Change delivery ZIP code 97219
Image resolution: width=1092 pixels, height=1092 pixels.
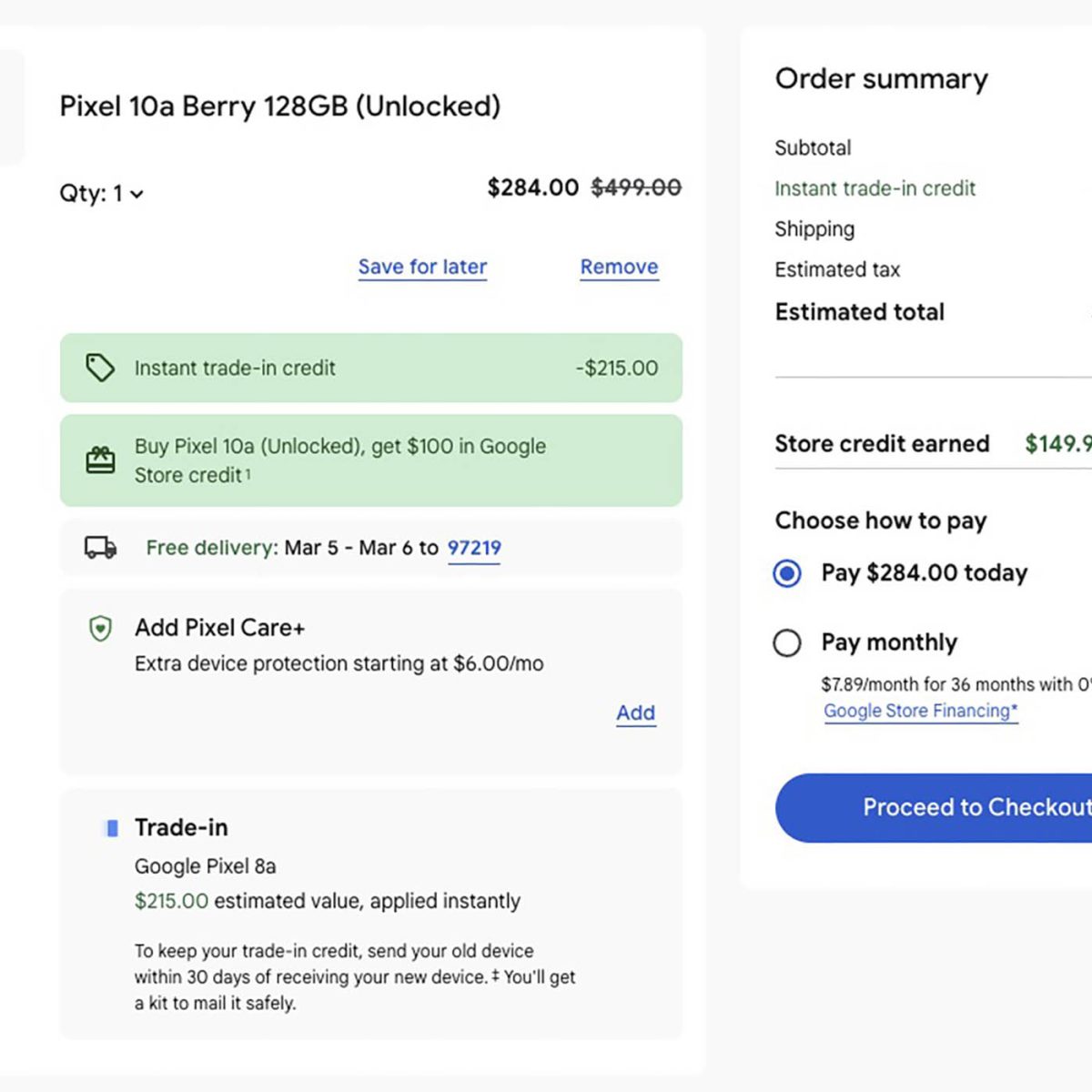(x=473, y=548)
